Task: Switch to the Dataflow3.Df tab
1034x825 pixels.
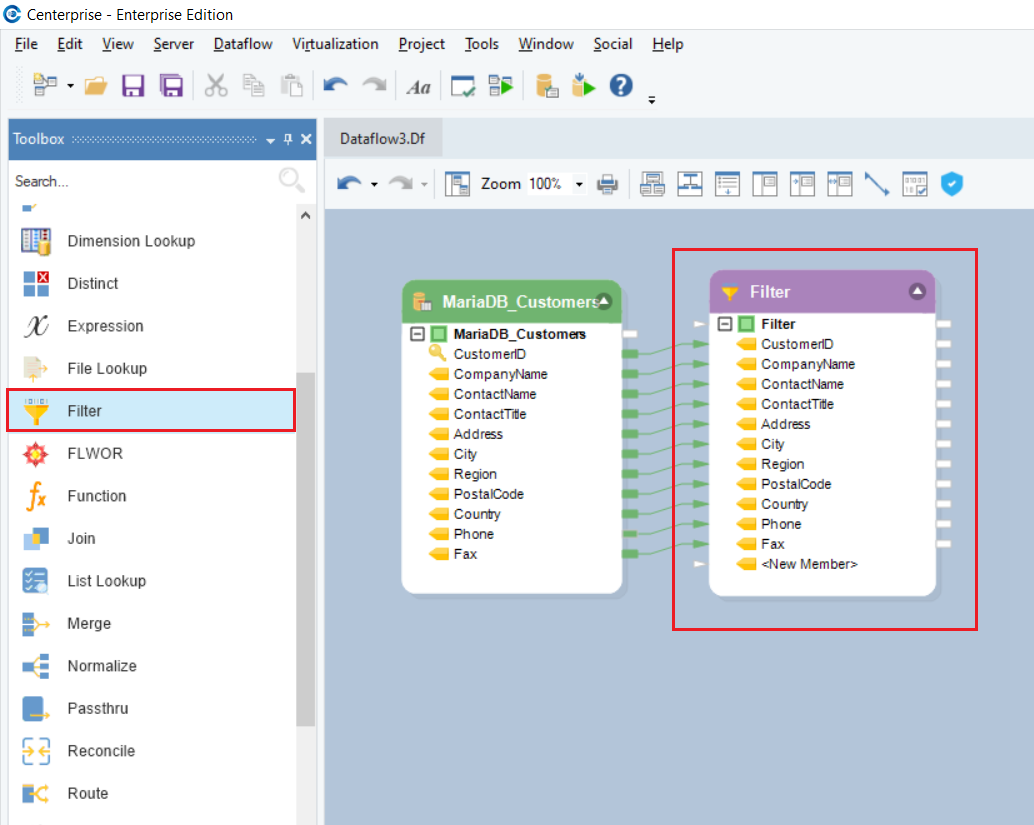Action: tap(383, 139)
